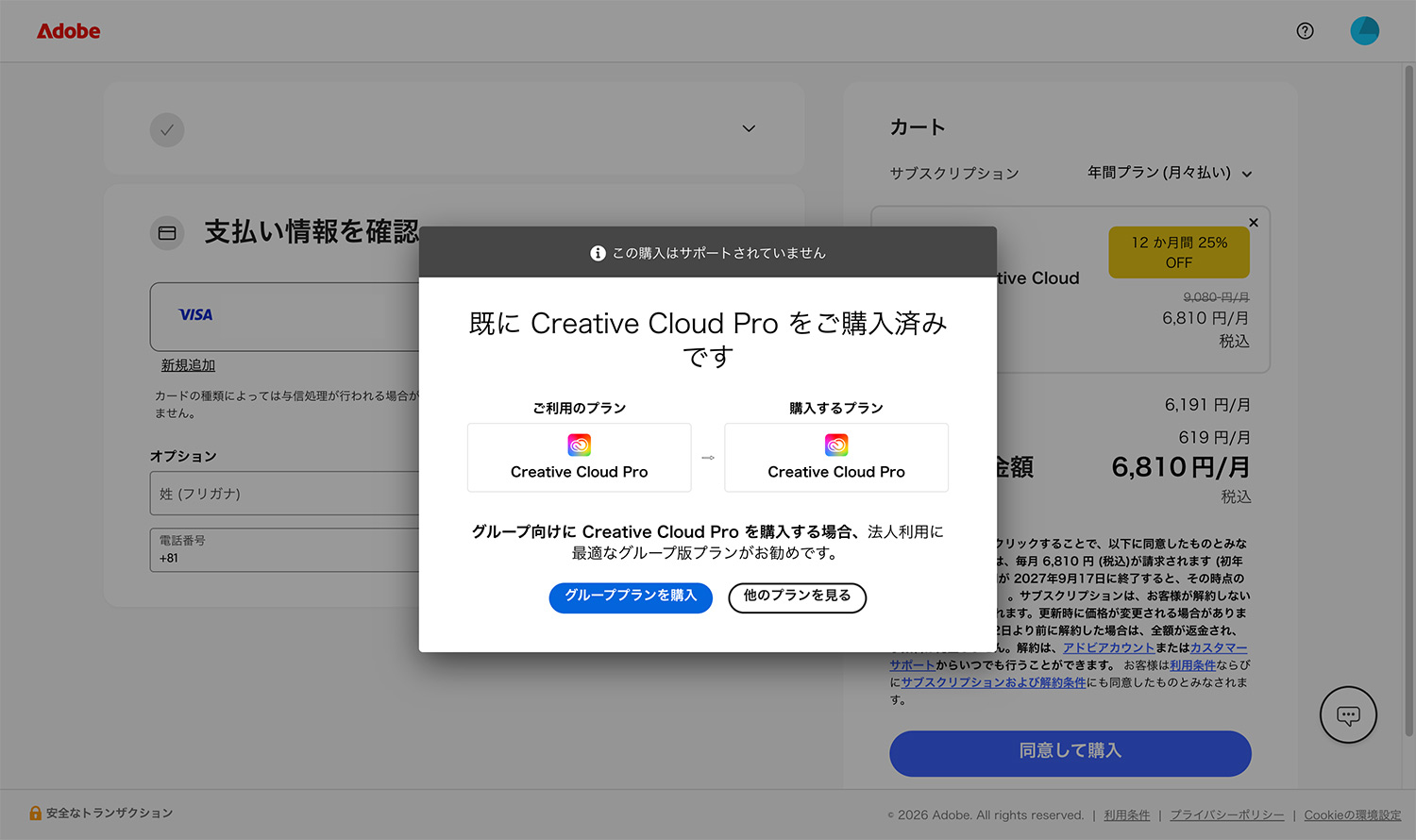Click the info icon in dialog header
Viewport: 1416px width, 840px height.
click(x=598, y=253)
